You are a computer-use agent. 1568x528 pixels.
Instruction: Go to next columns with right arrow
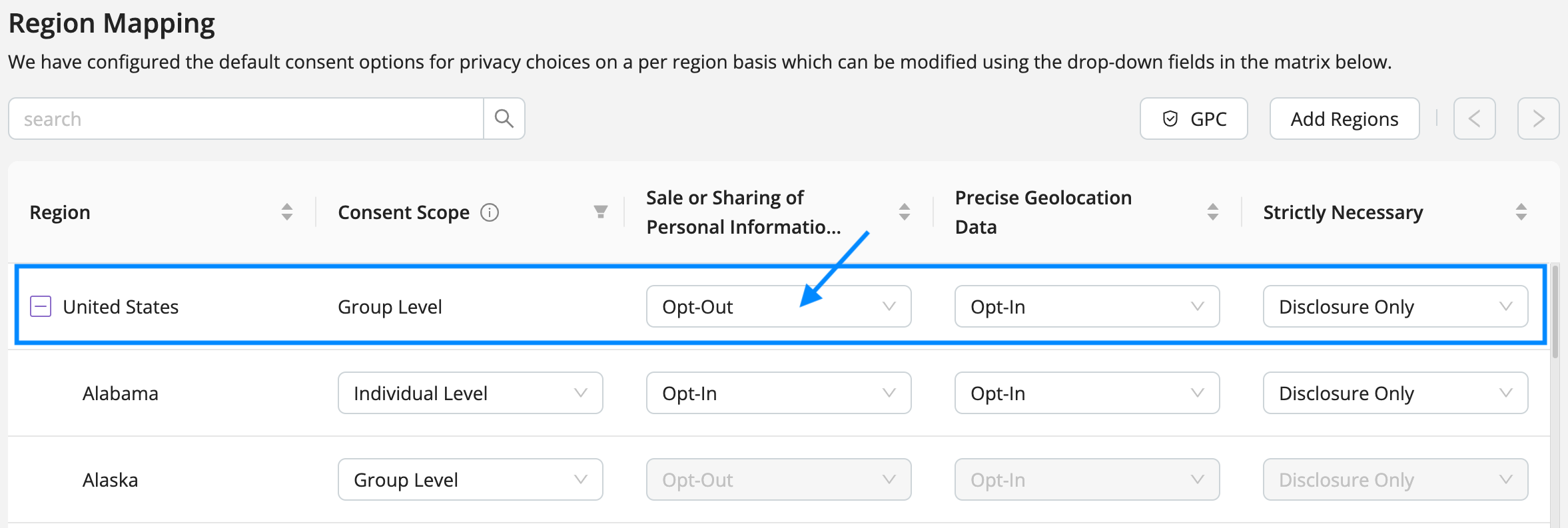point(1539,119)
